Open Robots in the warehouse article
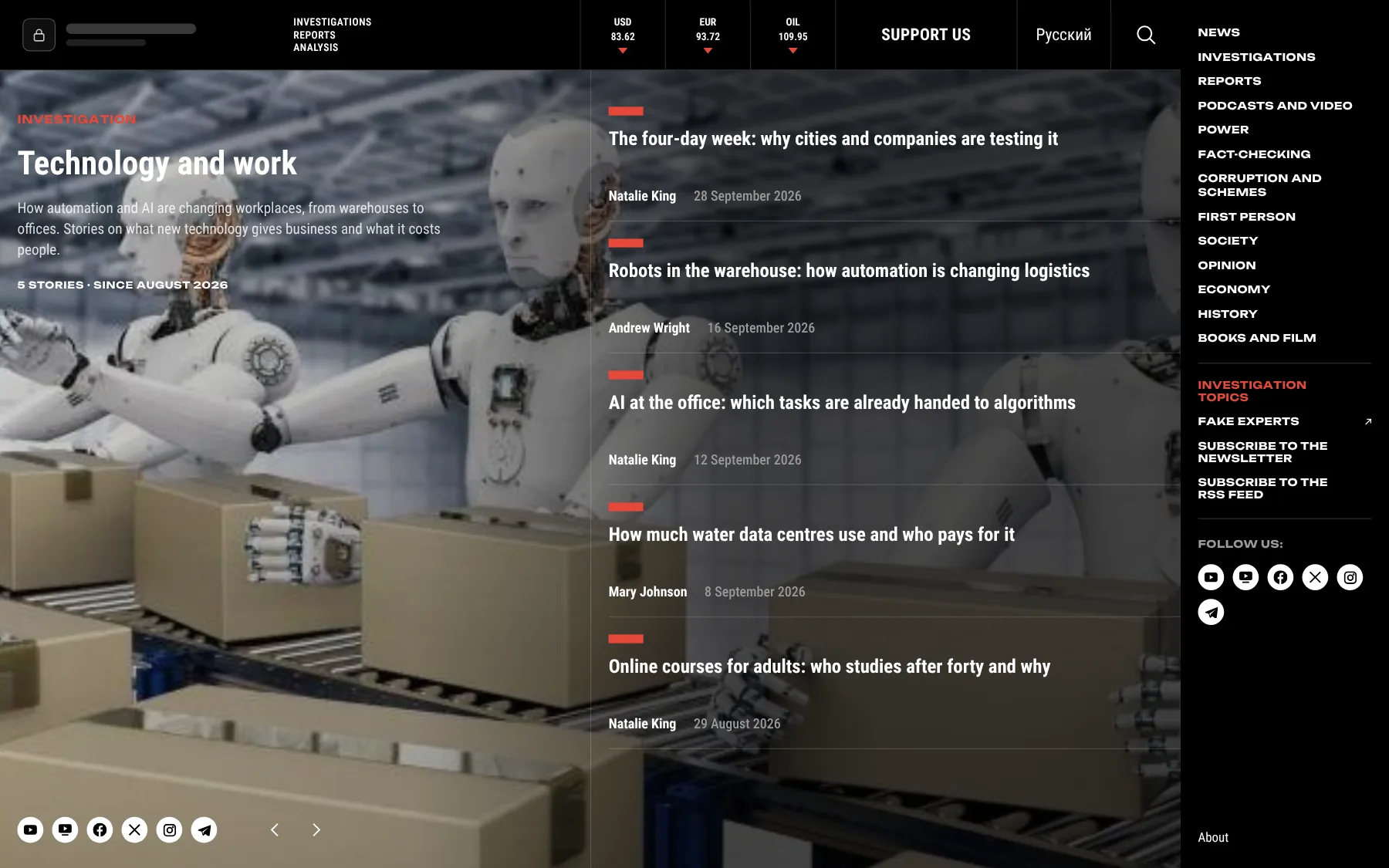This screenshot has height=868, width=1389. tap(849, 271)
